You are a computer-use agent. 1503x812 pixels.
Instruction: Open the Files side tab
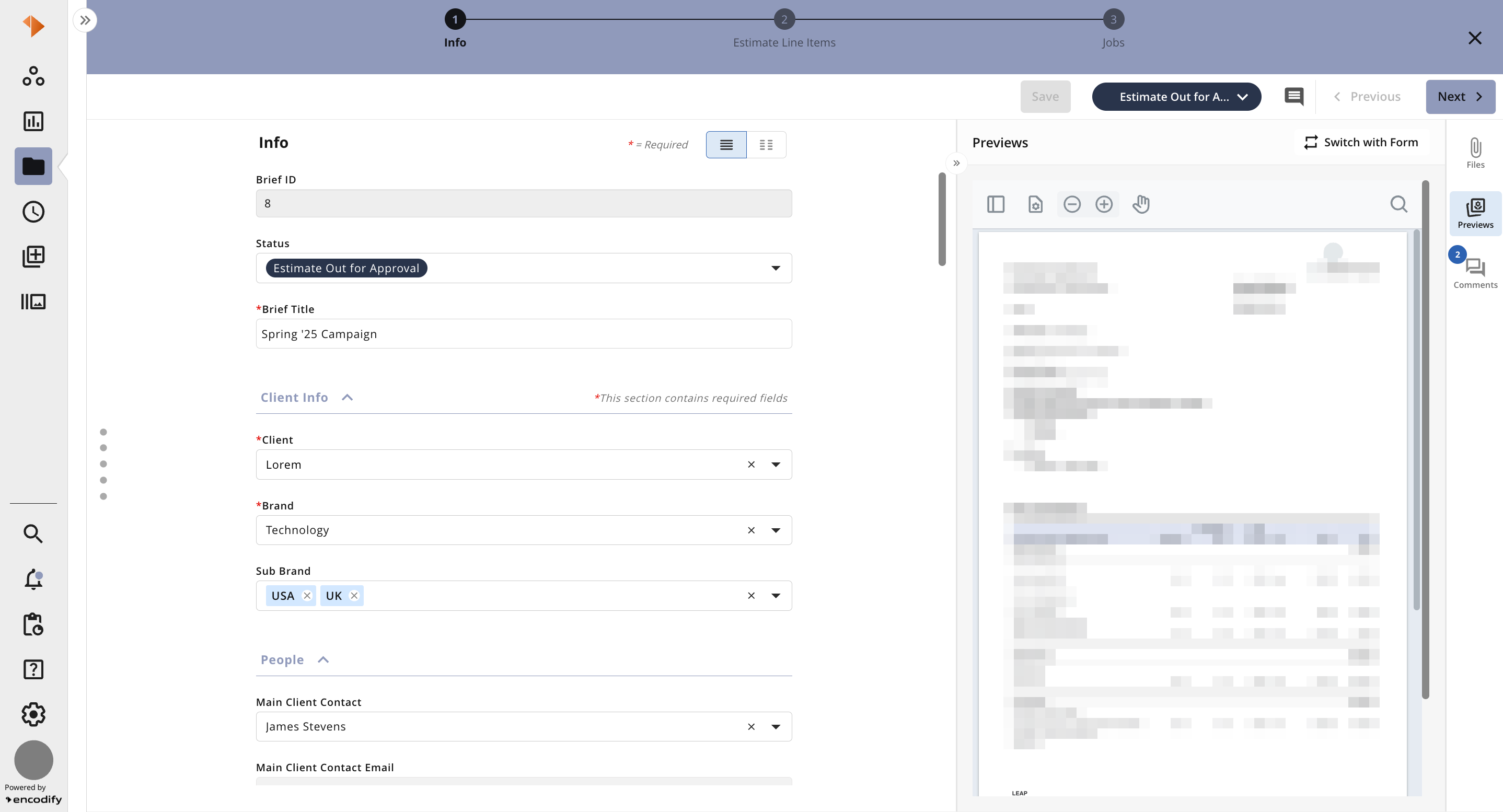point(1475,154)
